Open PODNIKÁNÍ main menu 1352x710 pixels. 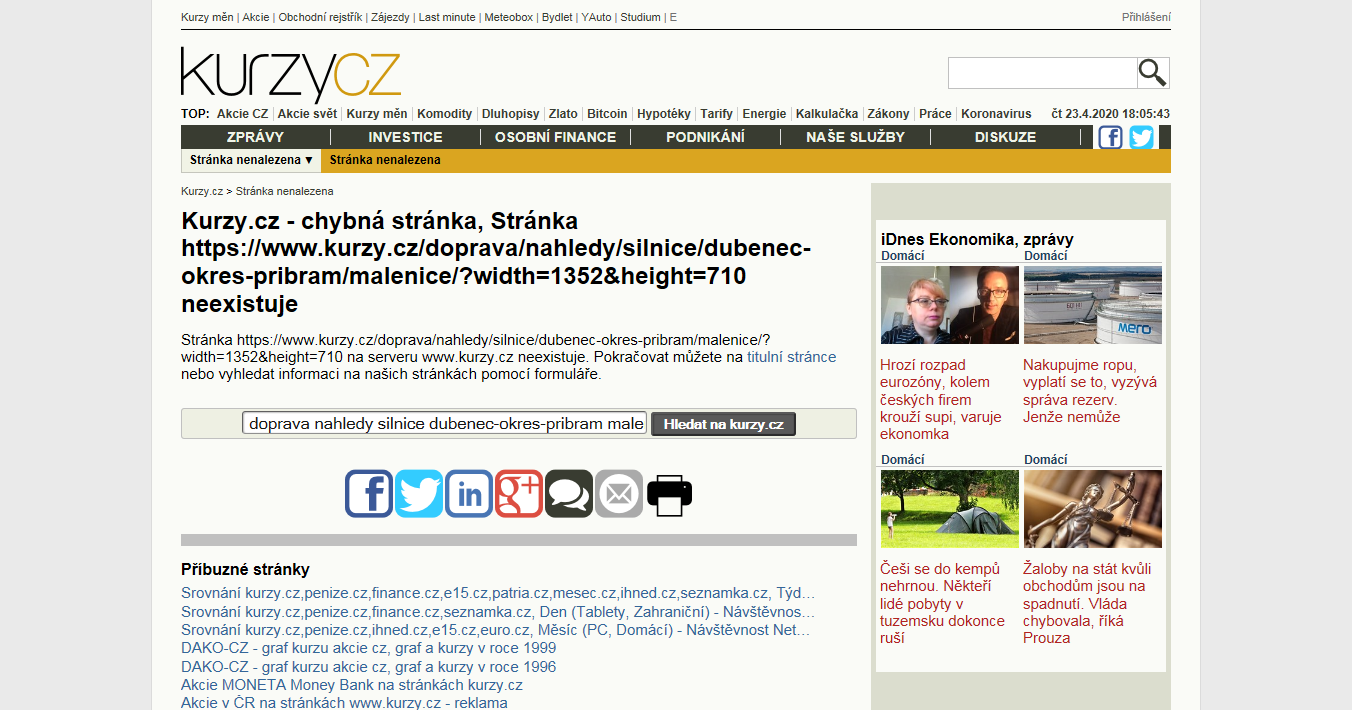[705, 137]
